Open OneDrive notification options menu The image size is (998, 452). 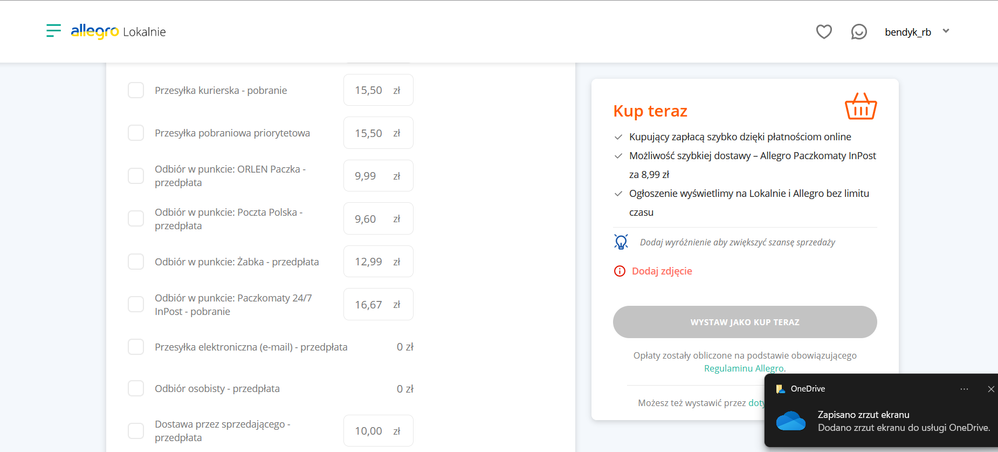click(964, 388)
